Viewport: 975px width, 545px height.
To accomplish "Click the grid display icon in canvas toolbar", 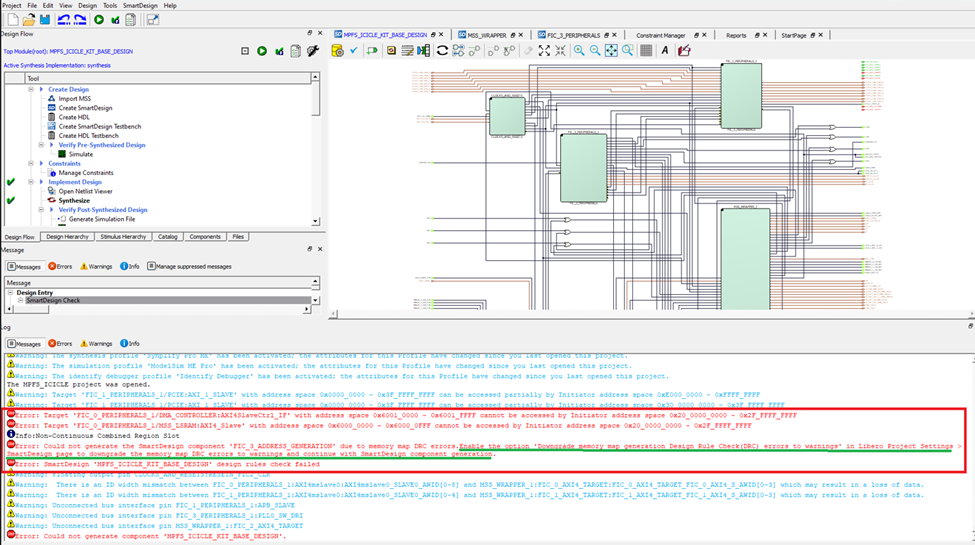I will coord(646,50).
